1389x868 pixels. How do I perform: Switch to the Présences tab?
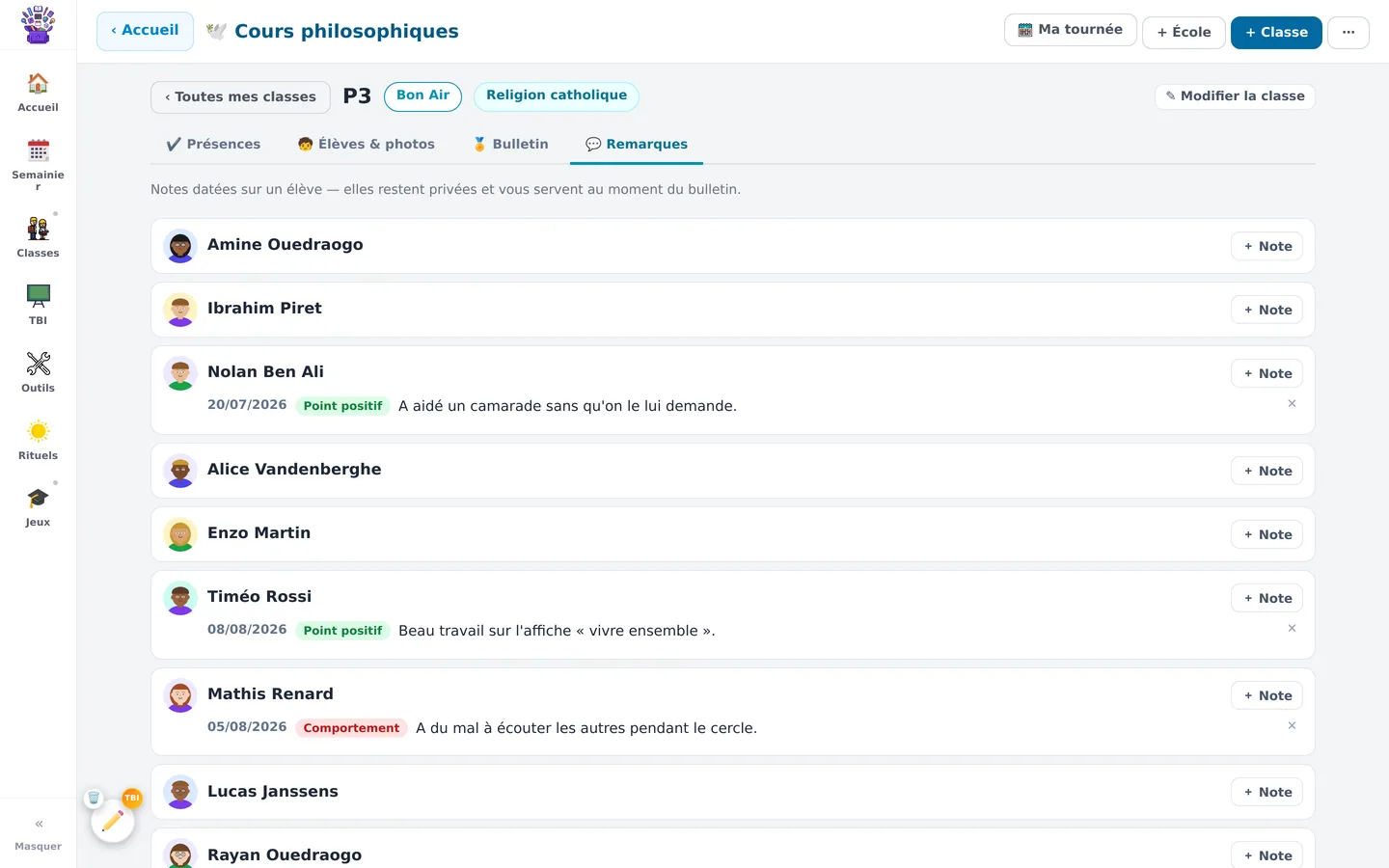pyautogui.click(x=213, y=144)
